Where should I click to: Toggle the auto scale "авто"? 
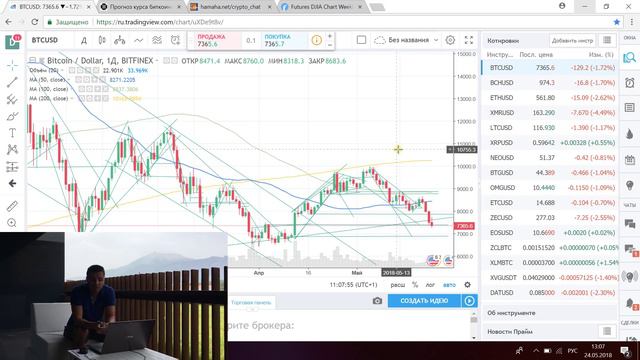(449, 284)
